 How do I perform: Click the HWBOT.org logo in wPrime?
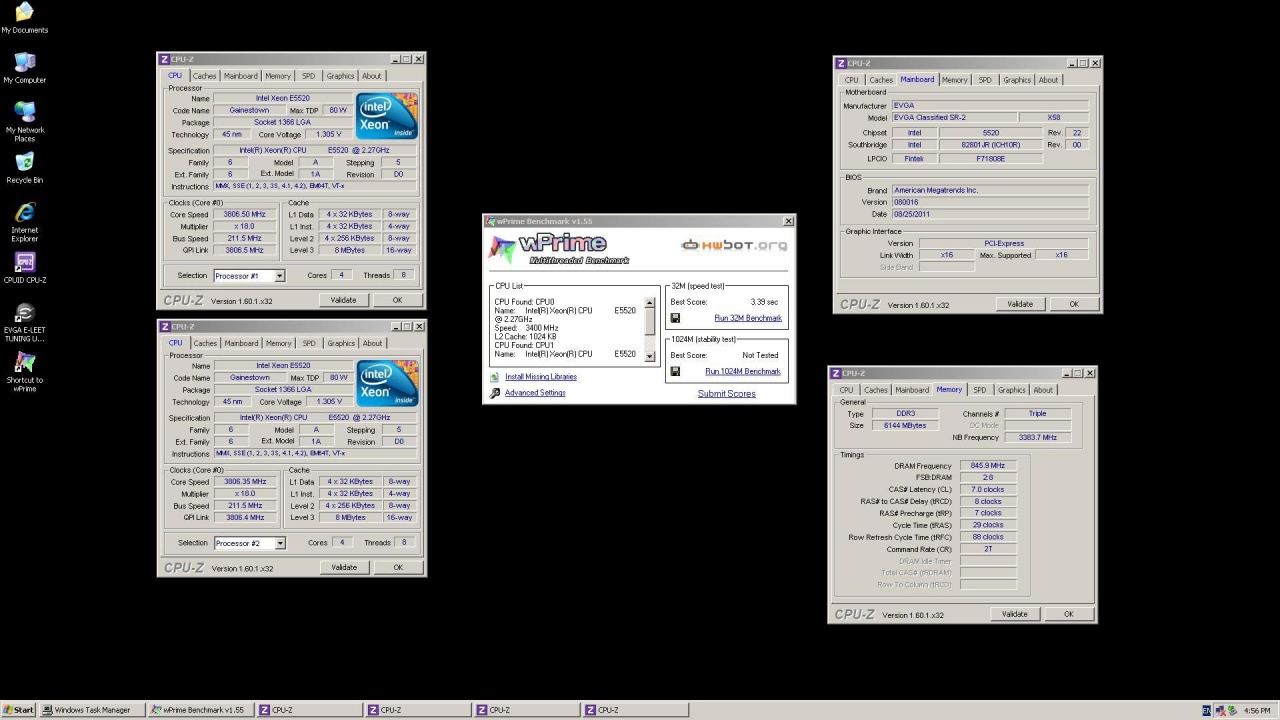pos(734,245)
